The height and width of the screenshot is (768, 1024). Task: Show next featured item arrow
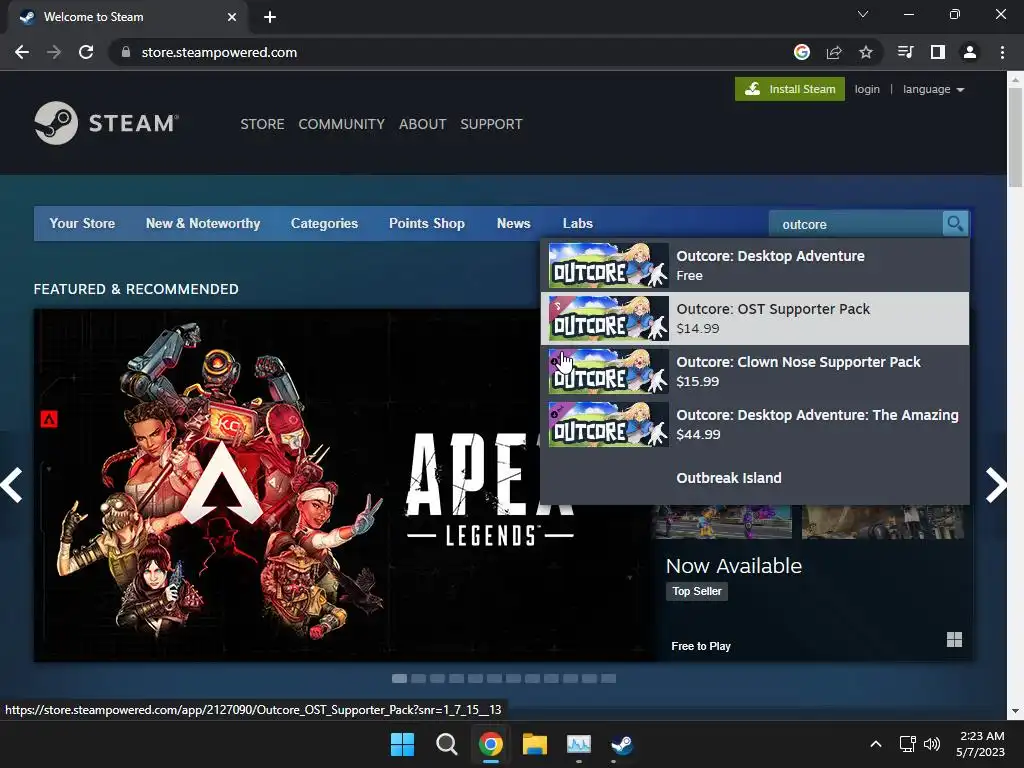[x=995, y=485]
